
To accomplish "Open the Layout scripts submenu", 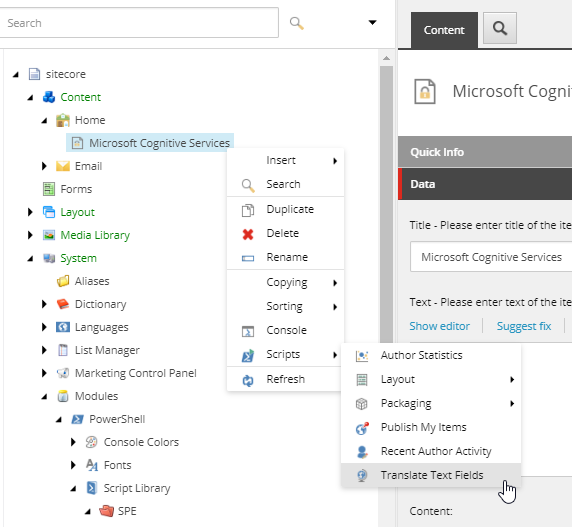I will click(x=431, y=379).
